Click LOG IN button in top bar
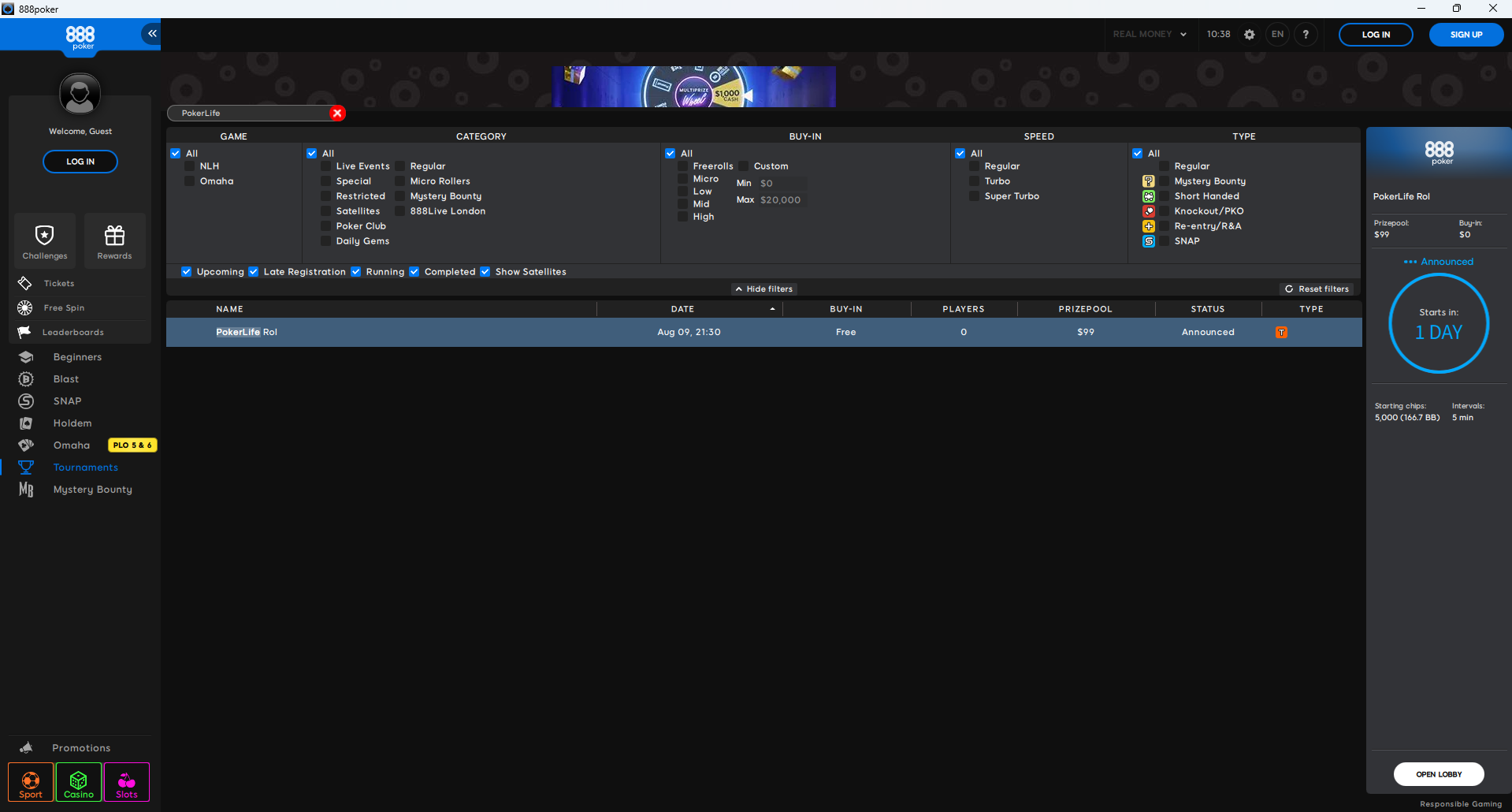1512x812 pixels. pos(1376,35)
